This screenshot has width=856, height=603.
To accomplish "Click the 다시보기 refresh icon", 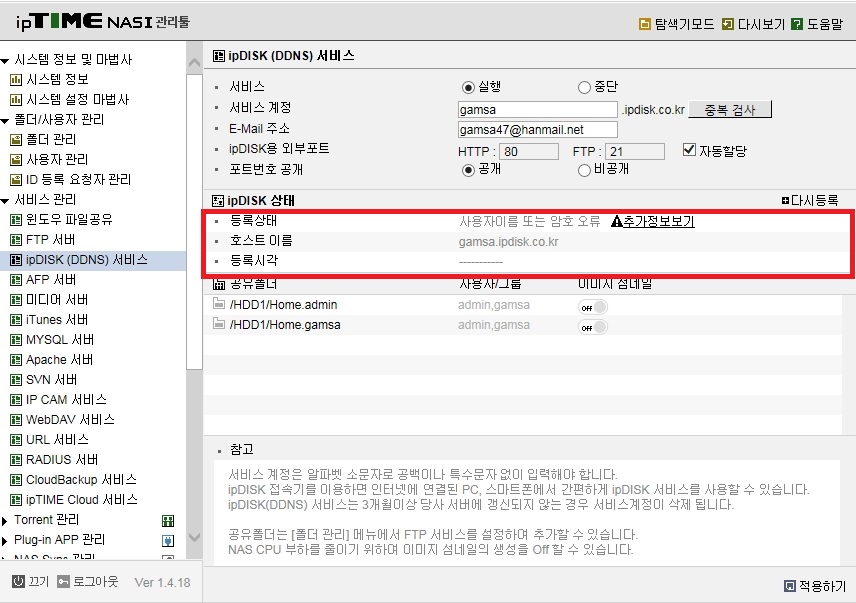I will (x=728, y=24).
